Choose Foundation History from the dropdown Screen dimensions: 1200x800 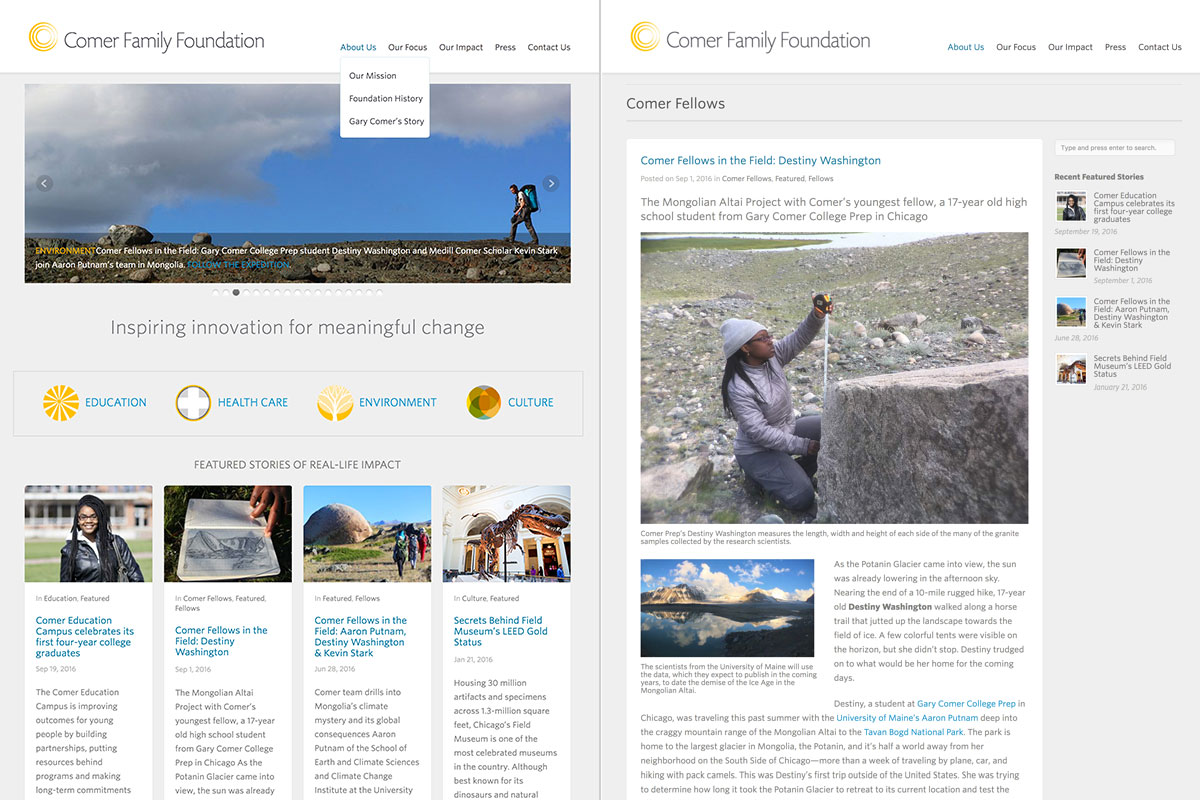pos(385,99)
